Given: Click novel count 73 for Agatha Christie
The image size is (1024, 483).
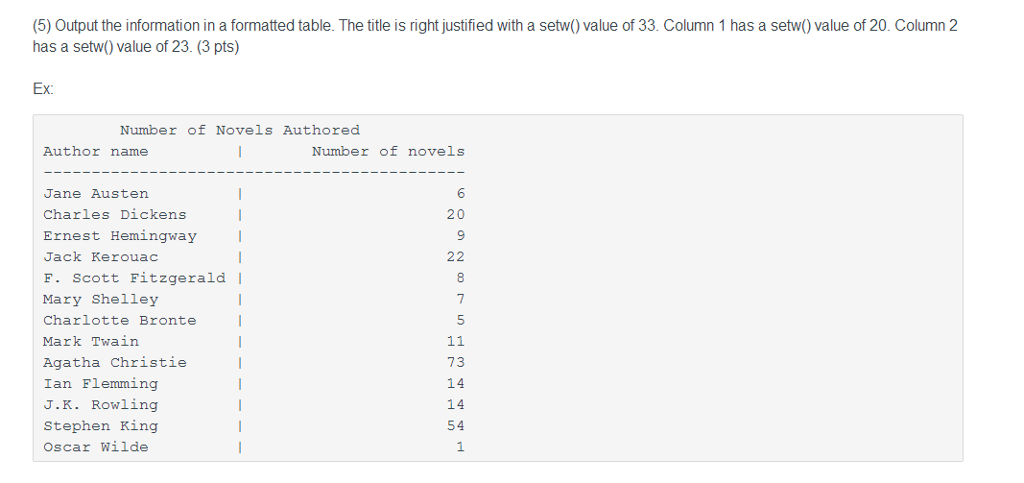Looking at the screenshot, I should 455,362.
